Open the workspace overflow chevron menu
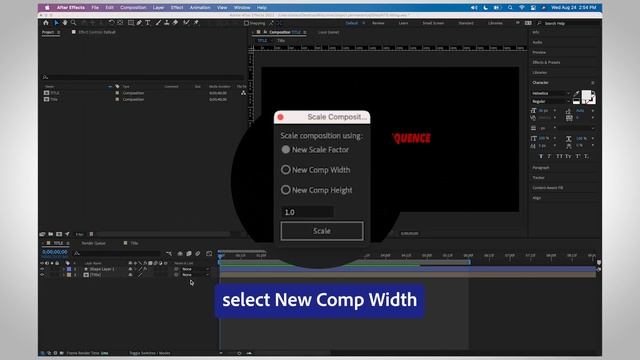This screenshot has width=640, height=360. pos(518,23)
